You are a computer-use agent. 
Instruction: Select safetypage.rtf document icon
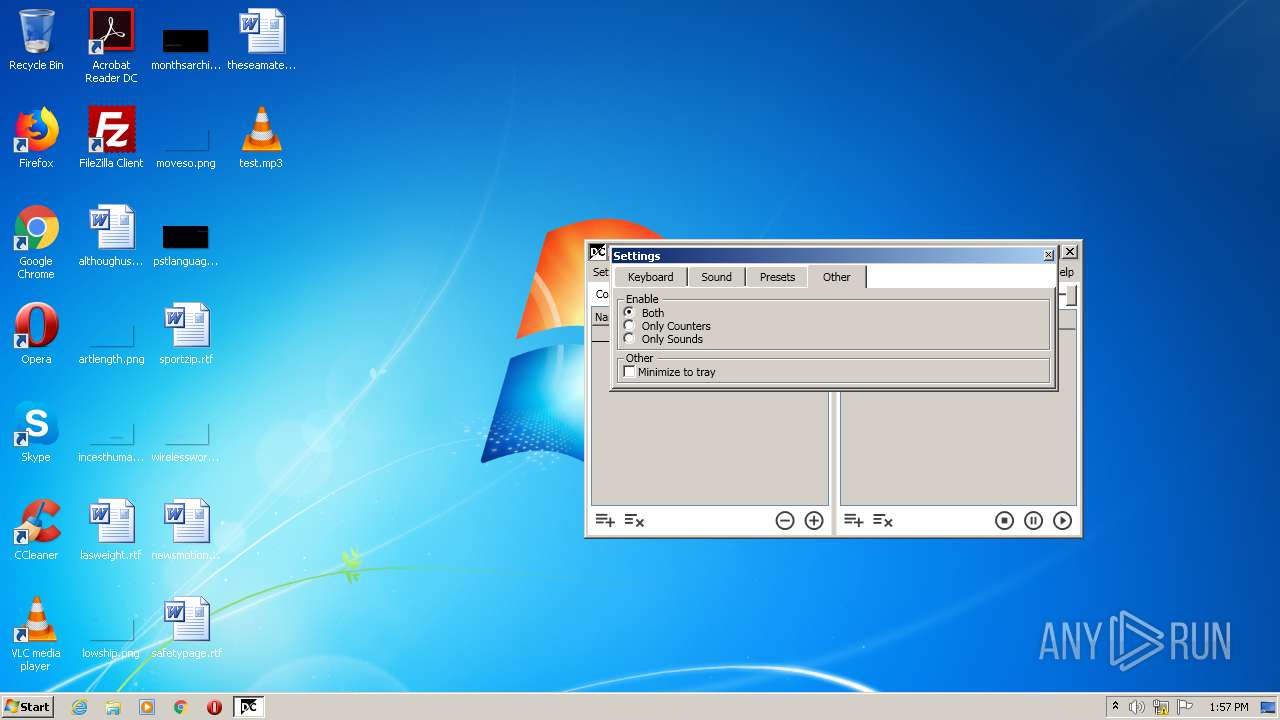[x=186, y=628]
